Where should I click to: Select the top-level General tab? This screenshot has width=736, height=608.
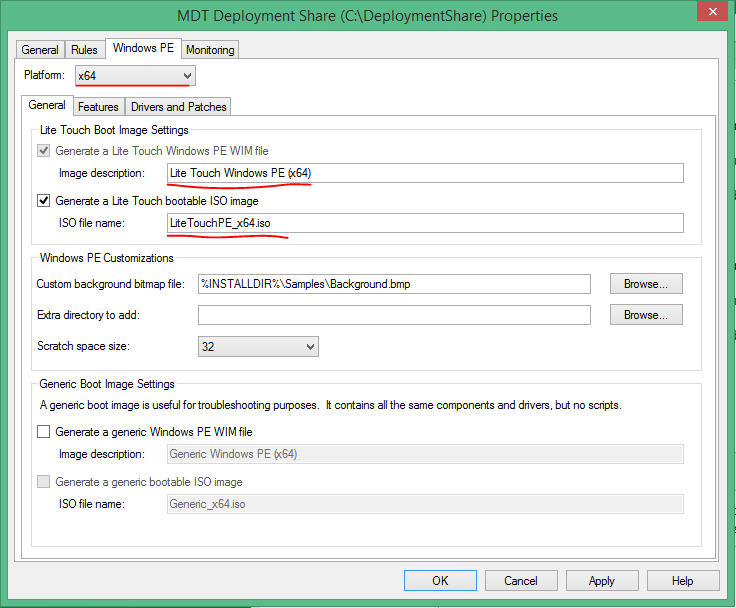point(40,50)
